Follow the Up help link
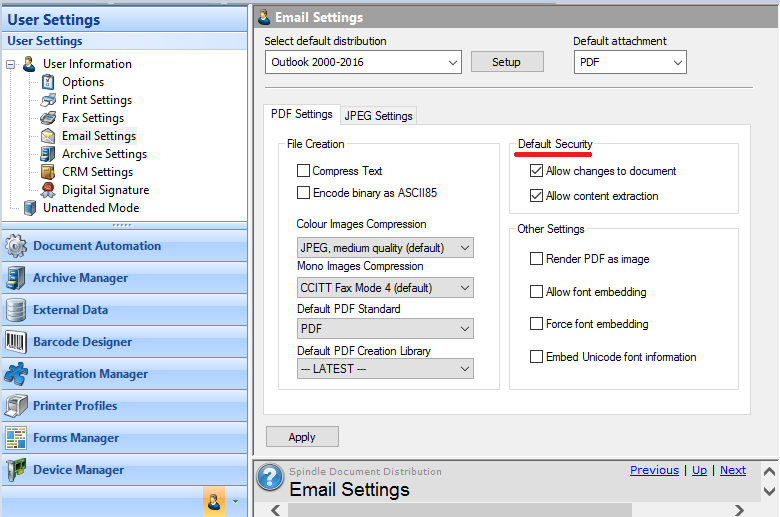This screenshot has width=780, height=517. coord(699,470)
